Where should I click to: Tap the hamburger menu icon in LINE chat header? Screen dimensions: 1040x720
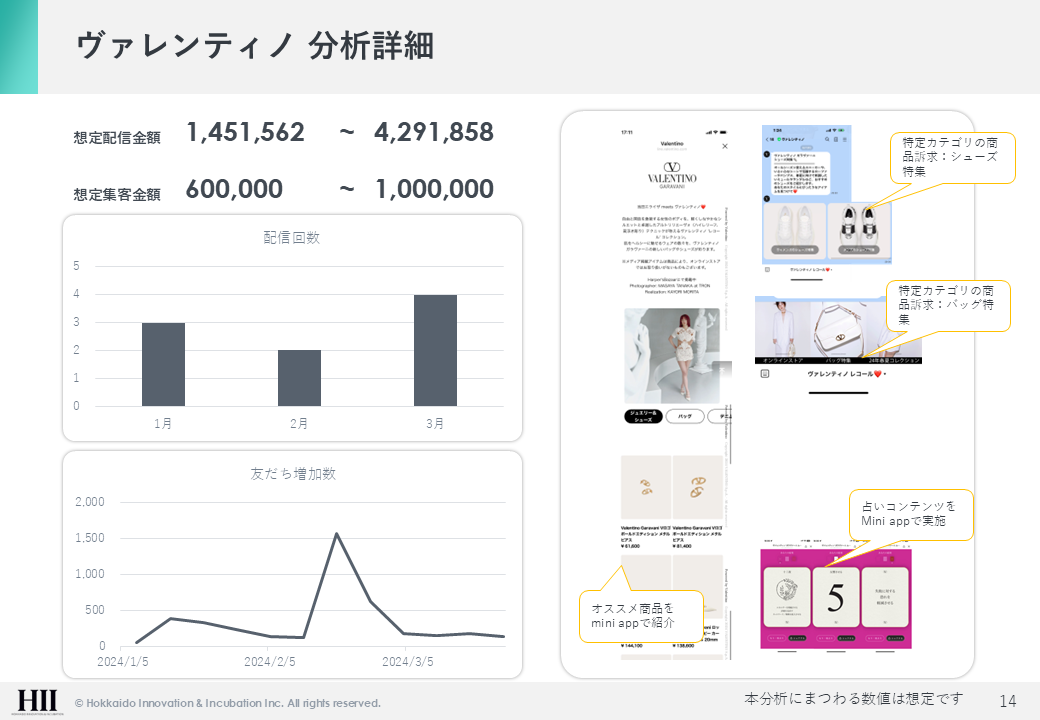coord(844,139)
